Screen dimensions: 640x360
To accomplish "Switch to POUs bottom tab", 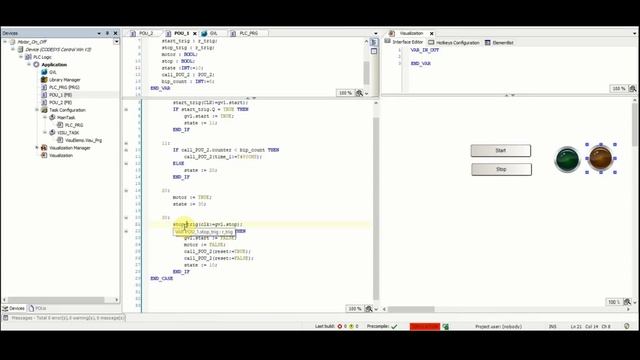I will (37, 309).
